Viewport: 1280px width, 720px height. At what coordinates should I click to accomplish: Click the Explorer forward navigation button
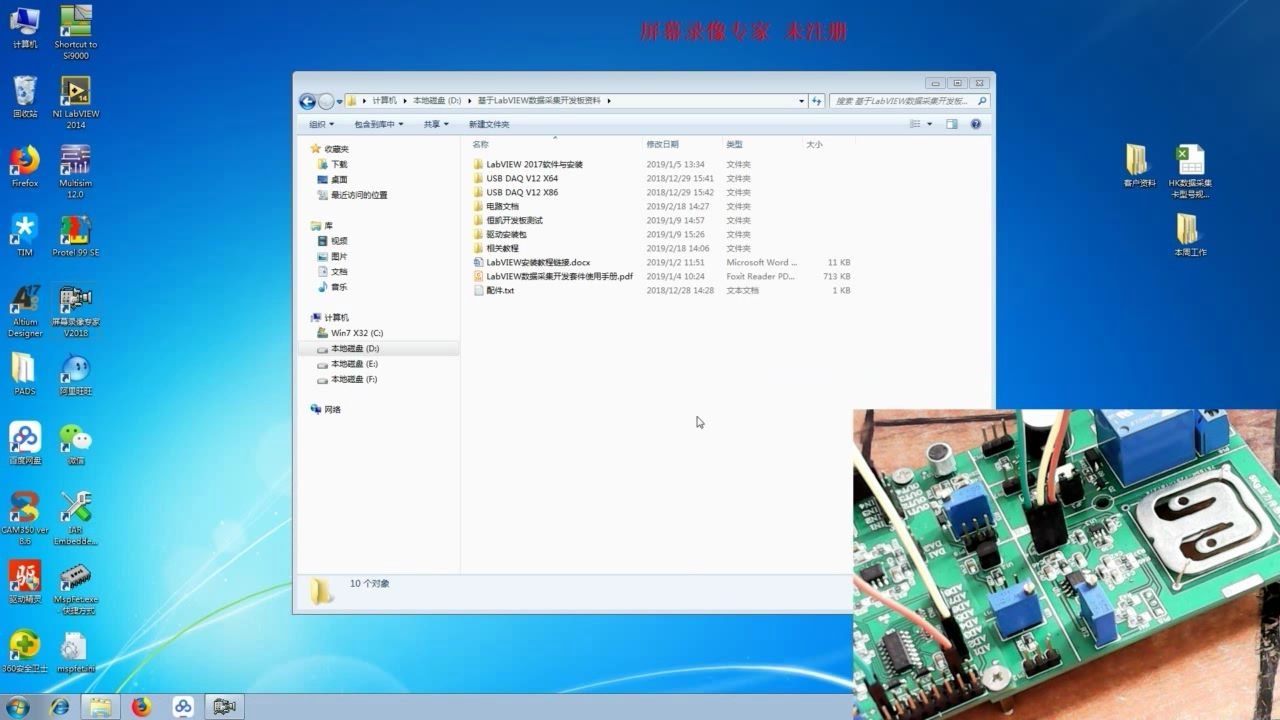pyautogui.click(x=326, y=101)
